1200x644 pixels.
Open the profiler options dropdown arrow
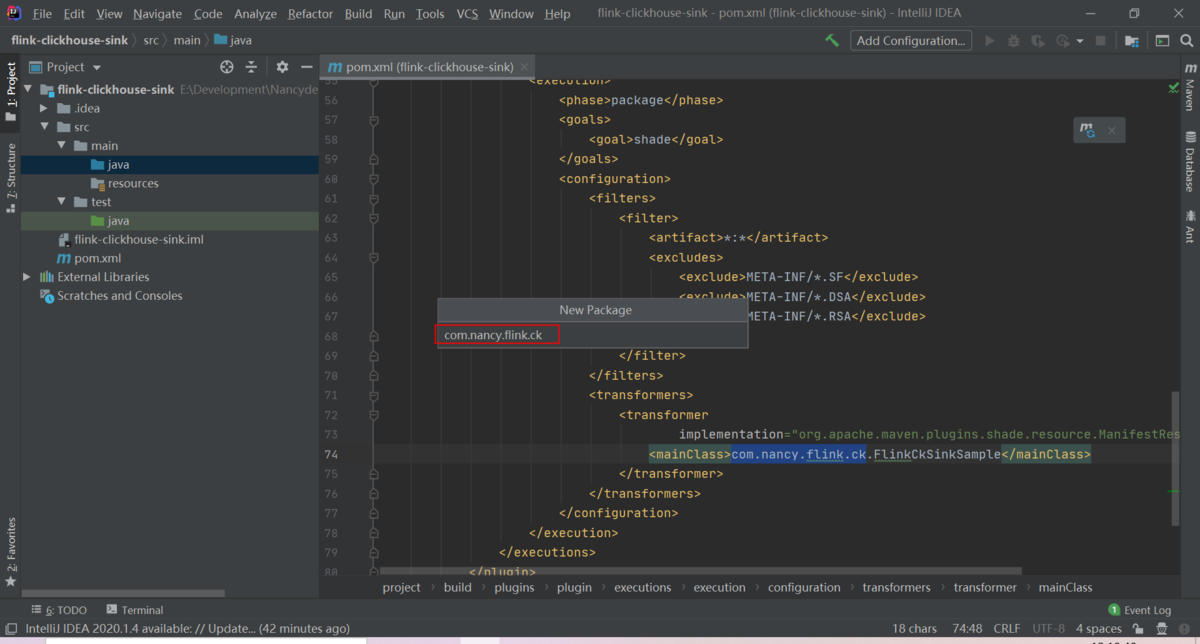(x=1079, y=42)
